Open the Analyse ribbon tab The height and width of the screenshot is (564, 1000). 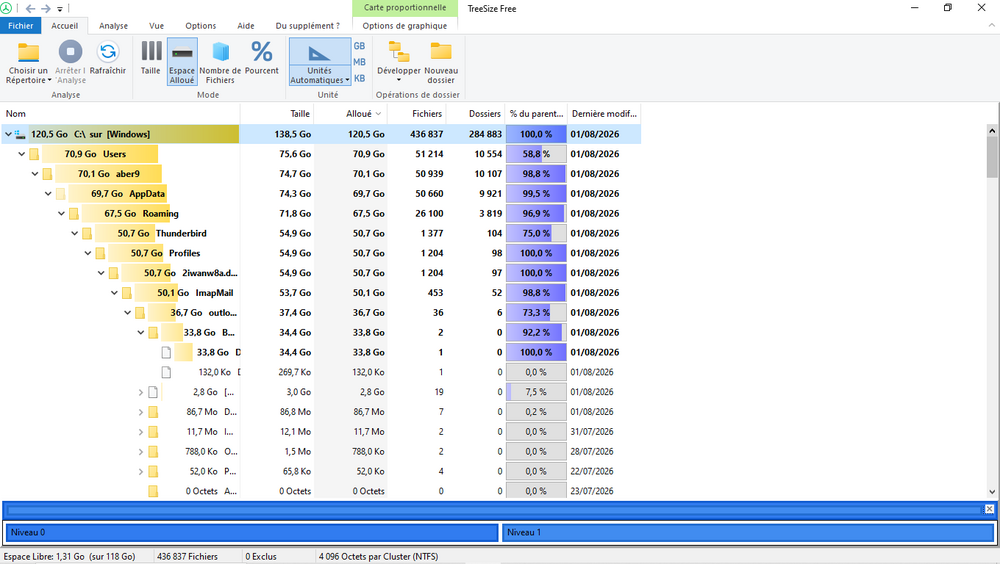[x=114, y=26]
